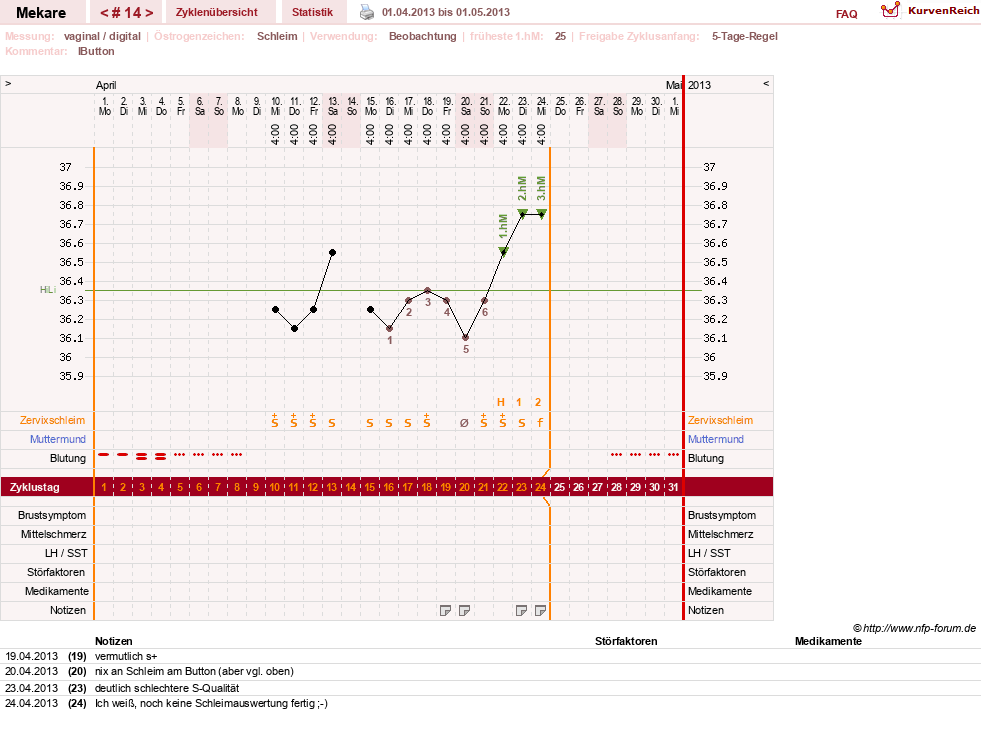This screenshot has height=740, width=981.
Task: Click temperature point numbered 5 on day 20
Action: tap(465, 338)
